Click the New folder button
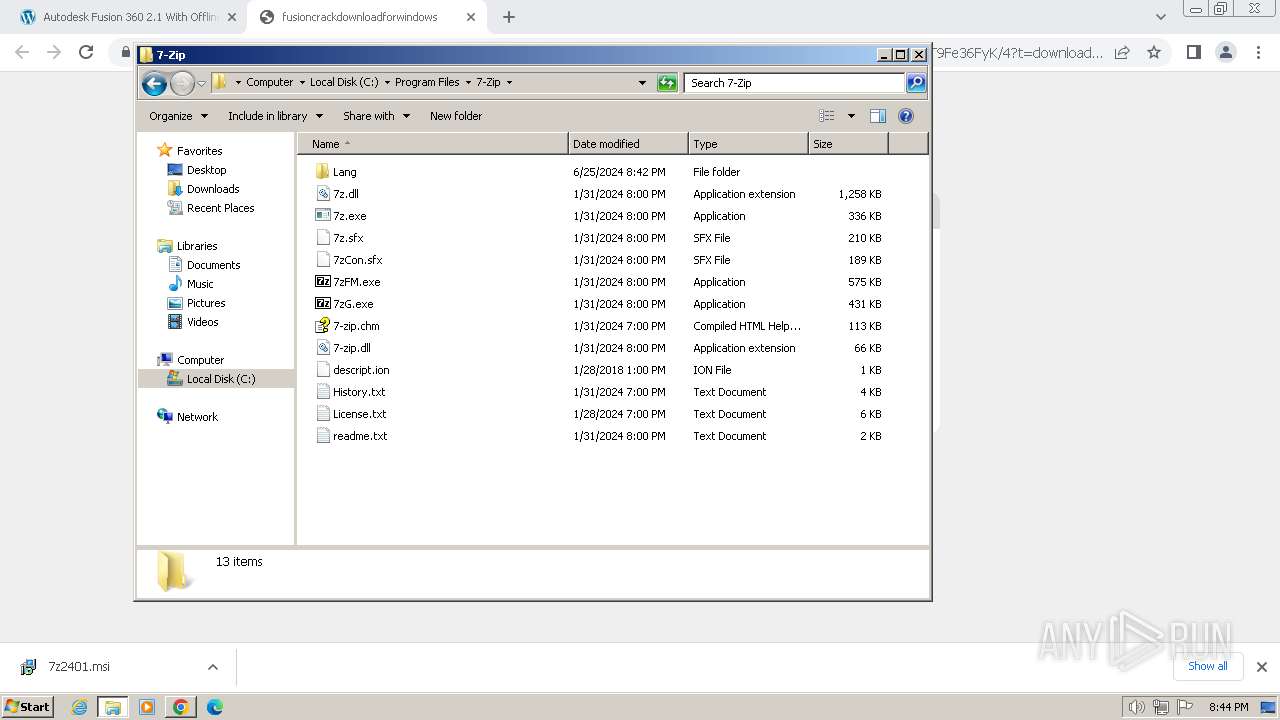The height and width of the screenshot is (720, 1280). pos(456,116)
